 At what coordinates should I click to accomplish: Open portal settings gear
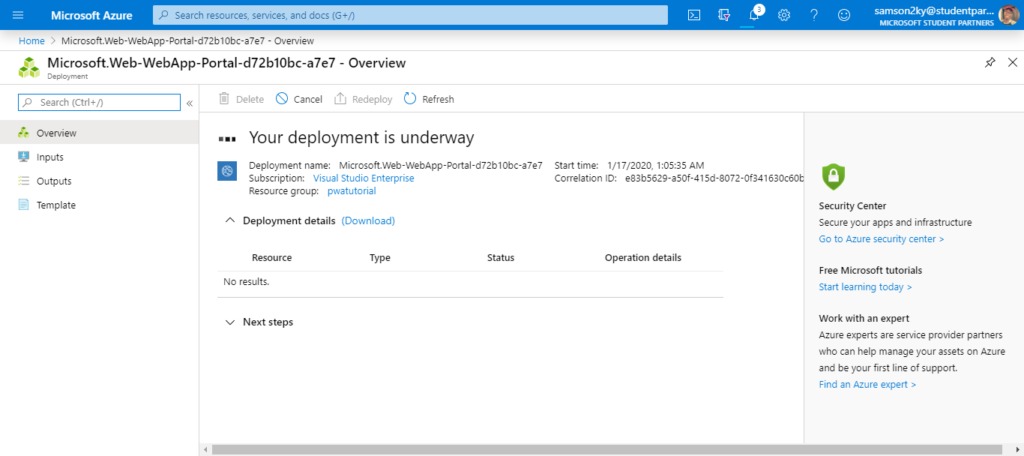click(x=784, y=15)
